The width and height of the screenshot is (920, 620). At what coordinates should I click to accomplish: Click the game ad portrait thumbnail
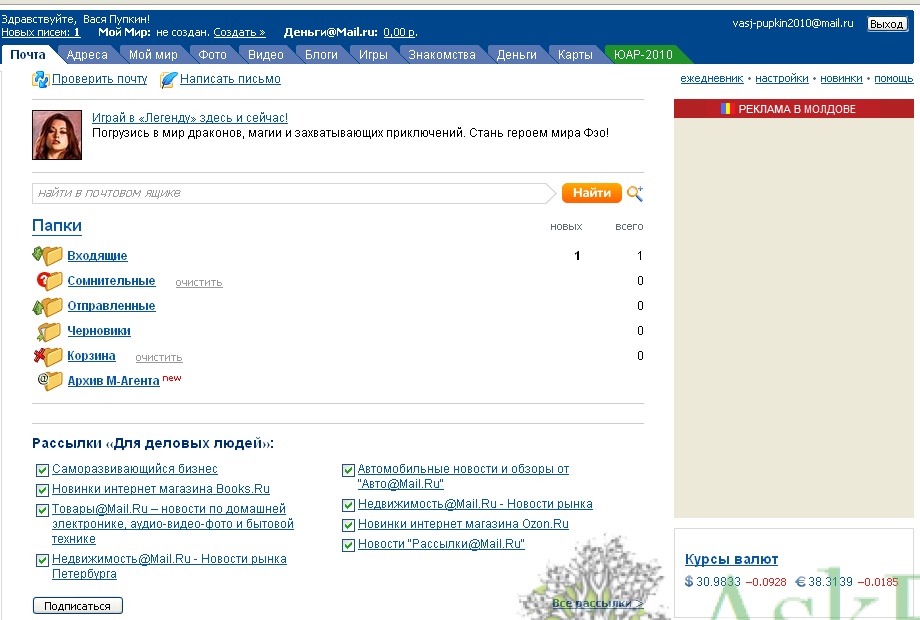pyautogui.click(x=57, y=135)
